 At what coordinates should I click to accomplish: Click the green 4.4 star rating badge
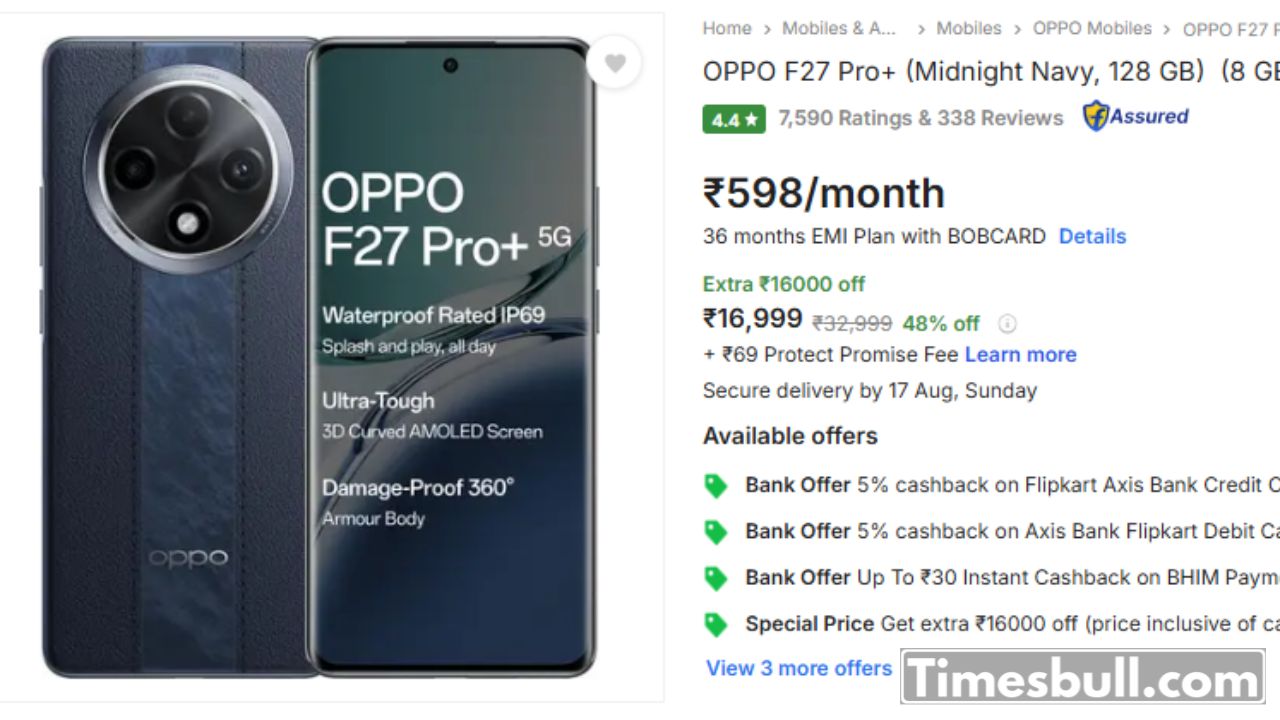tap(734, 119)
